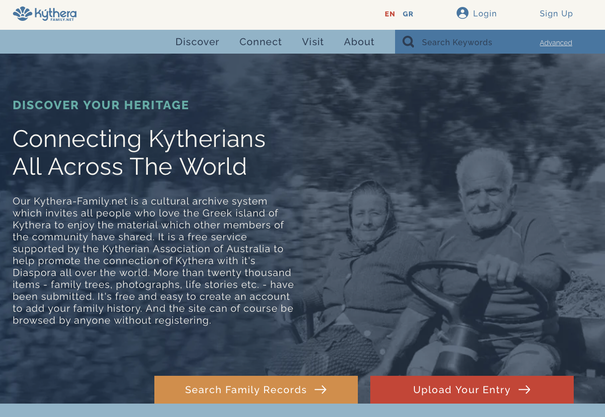605x417 pixels.
Task: Switch language to GR
Action: [408, 14]
